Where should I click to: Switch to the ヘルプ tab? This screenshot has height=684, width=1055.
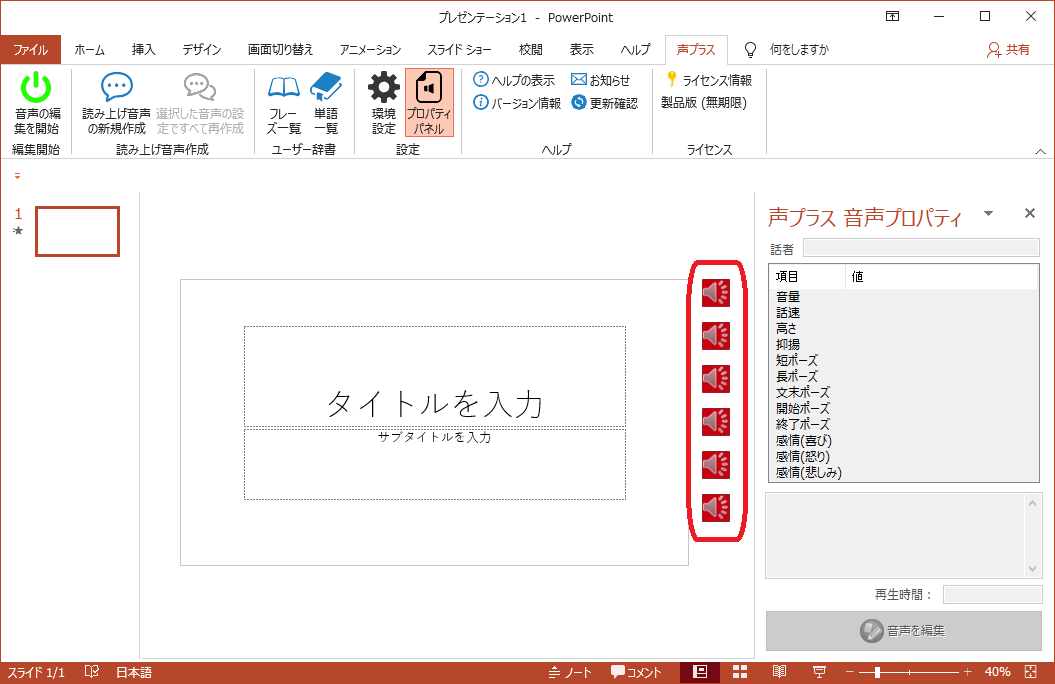click(x=635, y=50)
